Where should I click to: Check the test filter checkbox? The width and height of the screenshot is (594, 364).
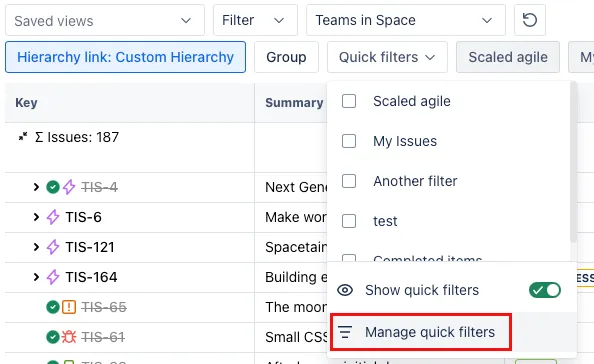click(x=349, y=221)
